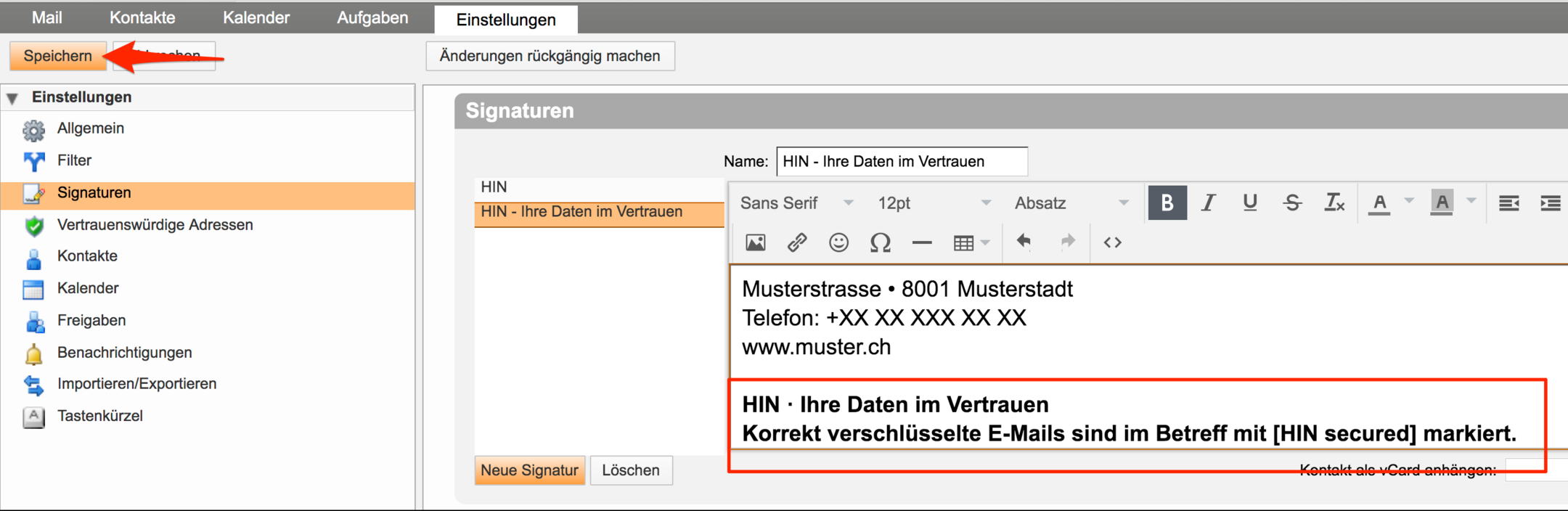Click Änderungen rückgängig machen
Viewport: 1568px width, 511px height.
click(x=550, y=56)
